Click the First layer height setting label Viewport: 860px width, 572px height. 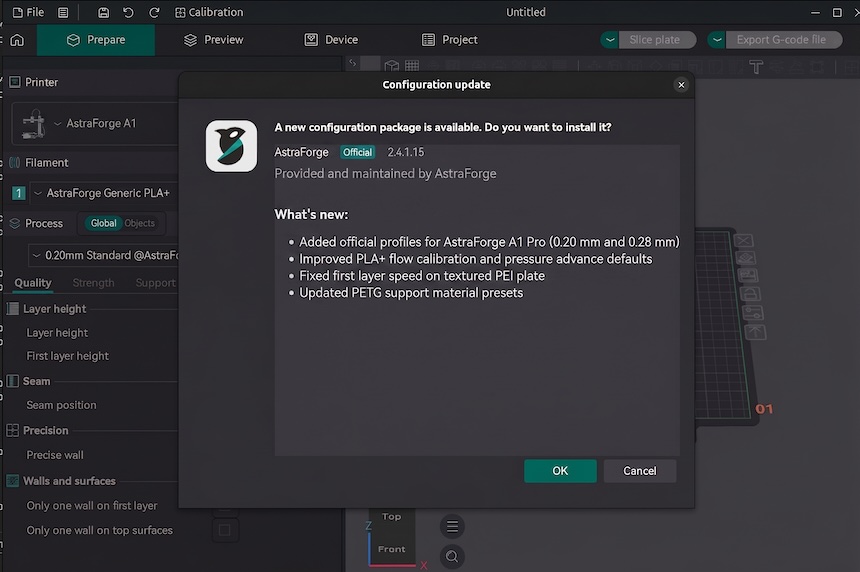pyautogui.click(x=67, y=356)
